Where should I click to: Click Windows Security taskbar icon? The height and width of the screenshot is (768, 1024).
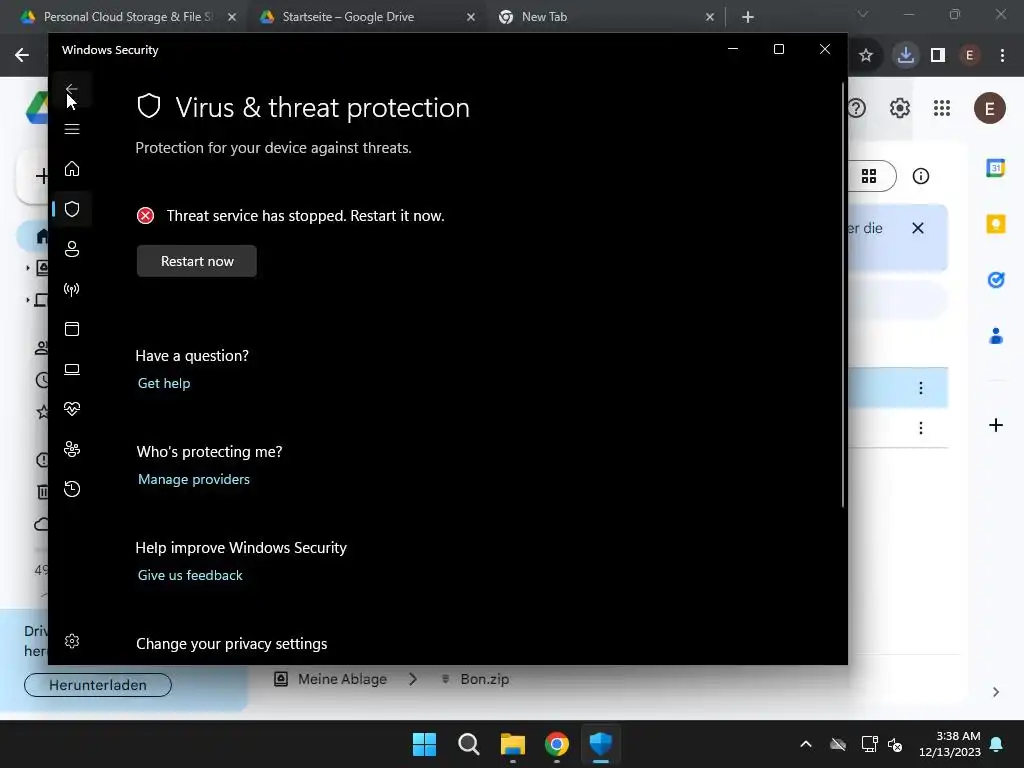click(601, 744)
